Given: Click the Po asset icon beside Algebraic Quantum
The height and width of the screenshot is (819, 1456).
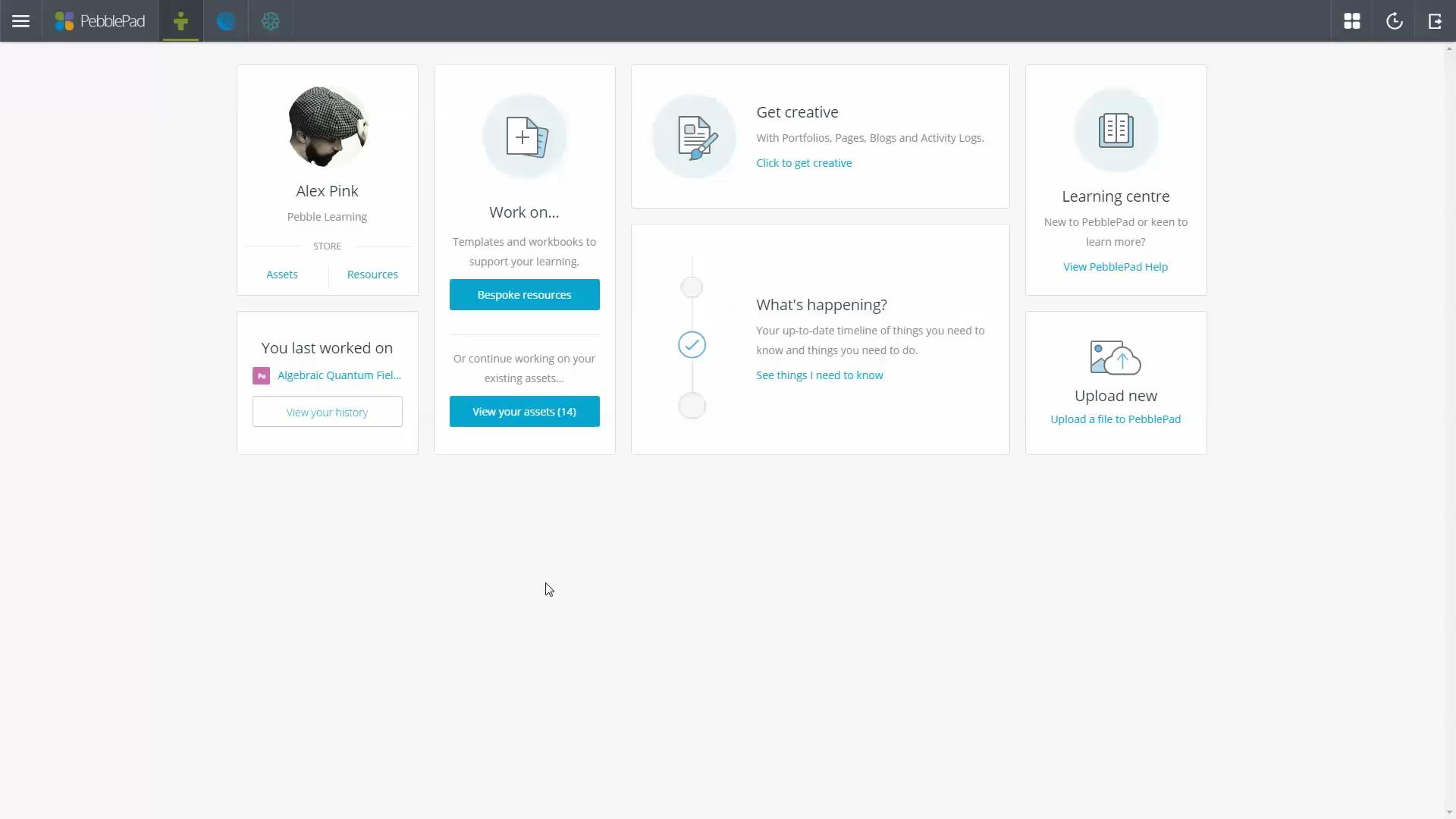Looking at the screenshot, I should coord(260,375).
